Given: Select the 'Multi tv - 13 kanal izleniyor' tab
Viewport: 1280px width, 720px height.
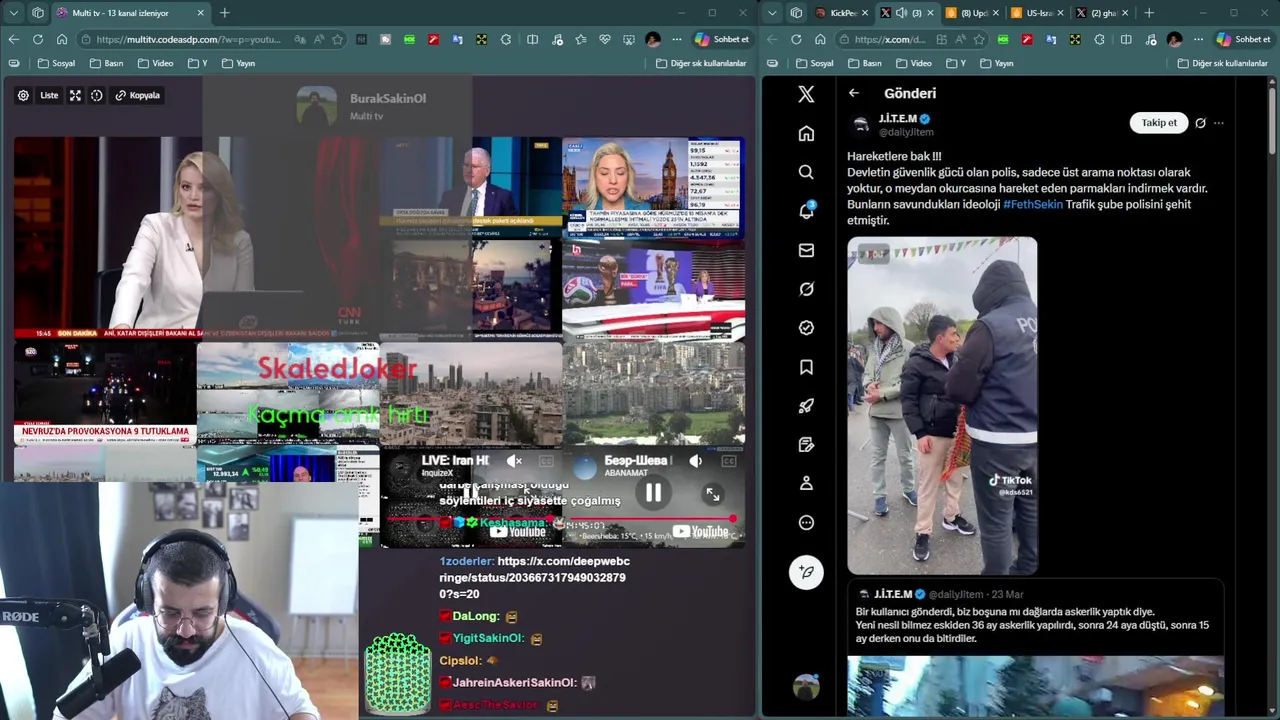Looking at the screenshot, I should 130,13.
